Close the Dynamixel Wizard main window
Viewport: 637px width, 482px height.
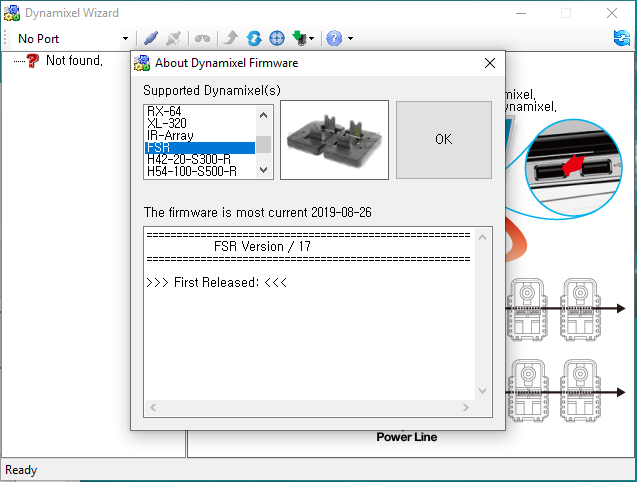point(612,13)
